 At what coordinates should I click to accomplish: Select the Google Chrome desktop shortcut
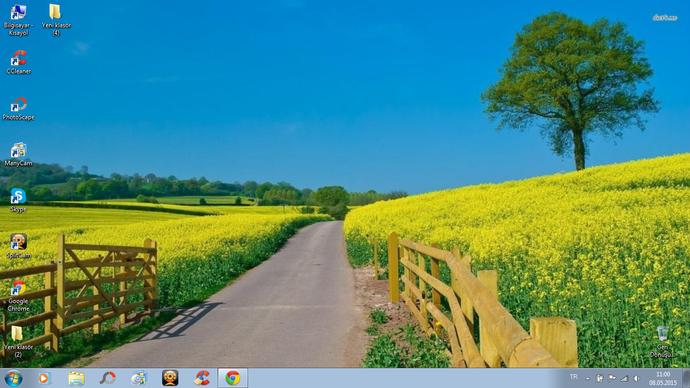click(x=18, y=296)
